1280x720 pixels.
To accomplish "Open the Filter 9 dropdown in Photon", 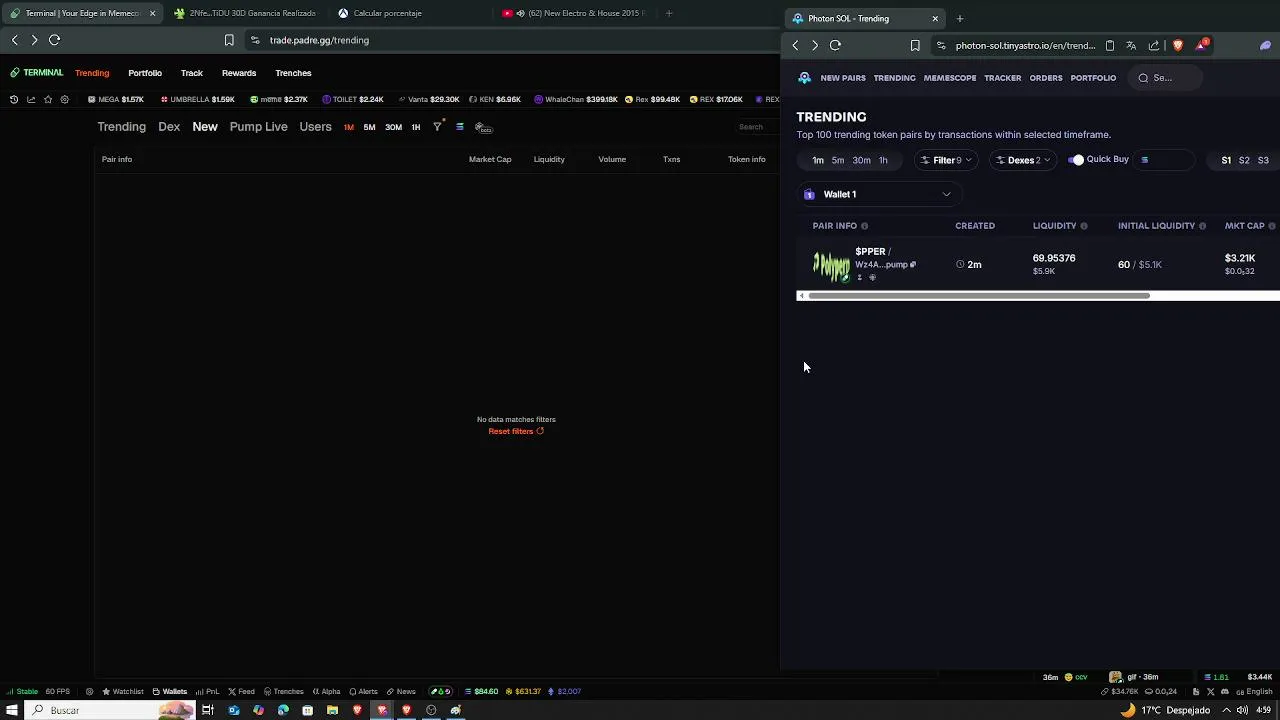I will (945, 160).
